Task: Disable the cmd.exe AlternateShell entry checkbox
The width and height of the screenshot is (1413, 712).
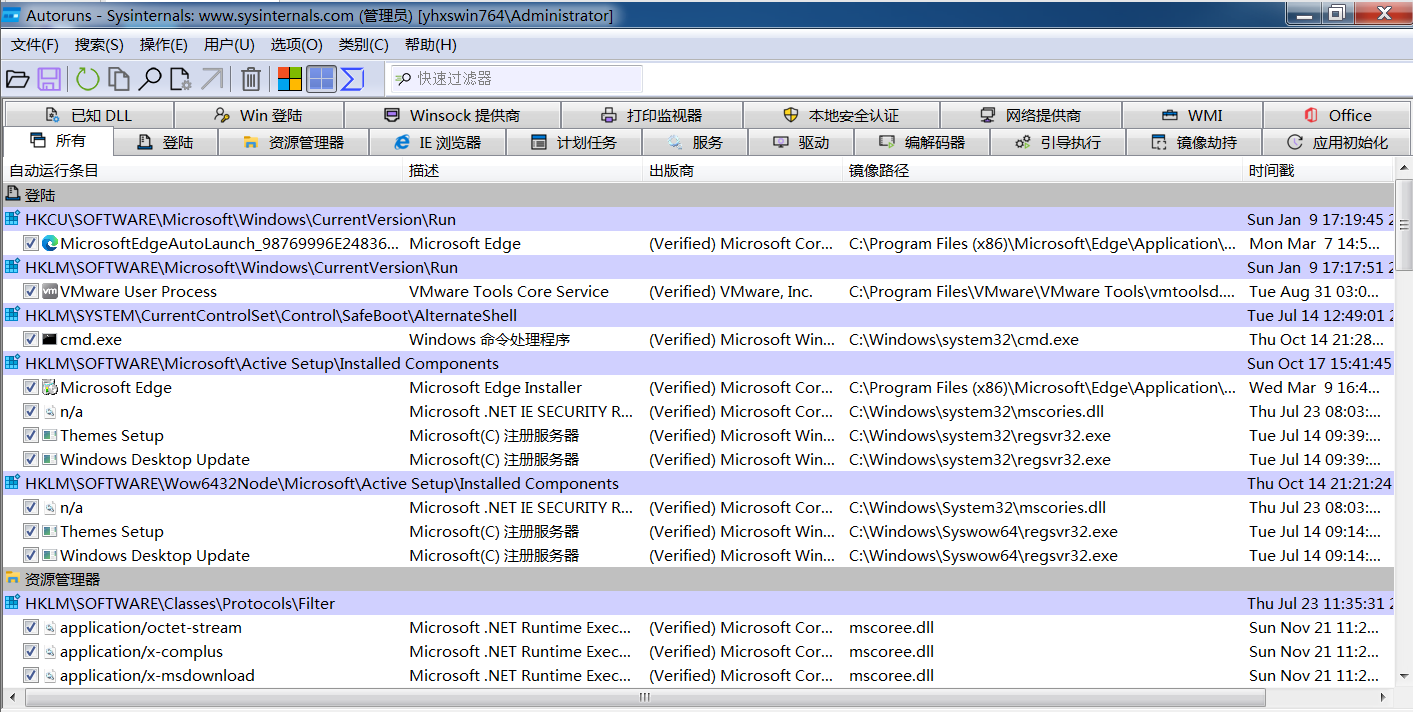Action: pyautogui.click(x=31, y=339)
